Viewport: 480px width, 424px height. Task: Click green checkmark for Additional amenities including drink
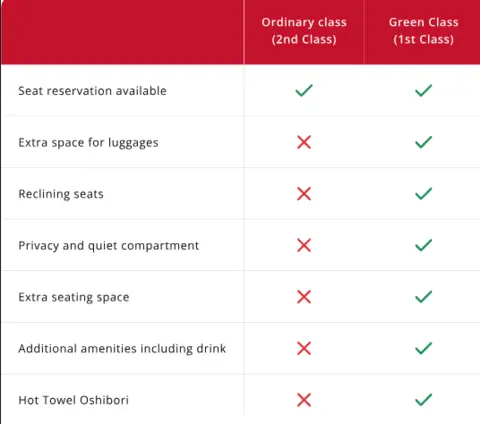point(423,348)
